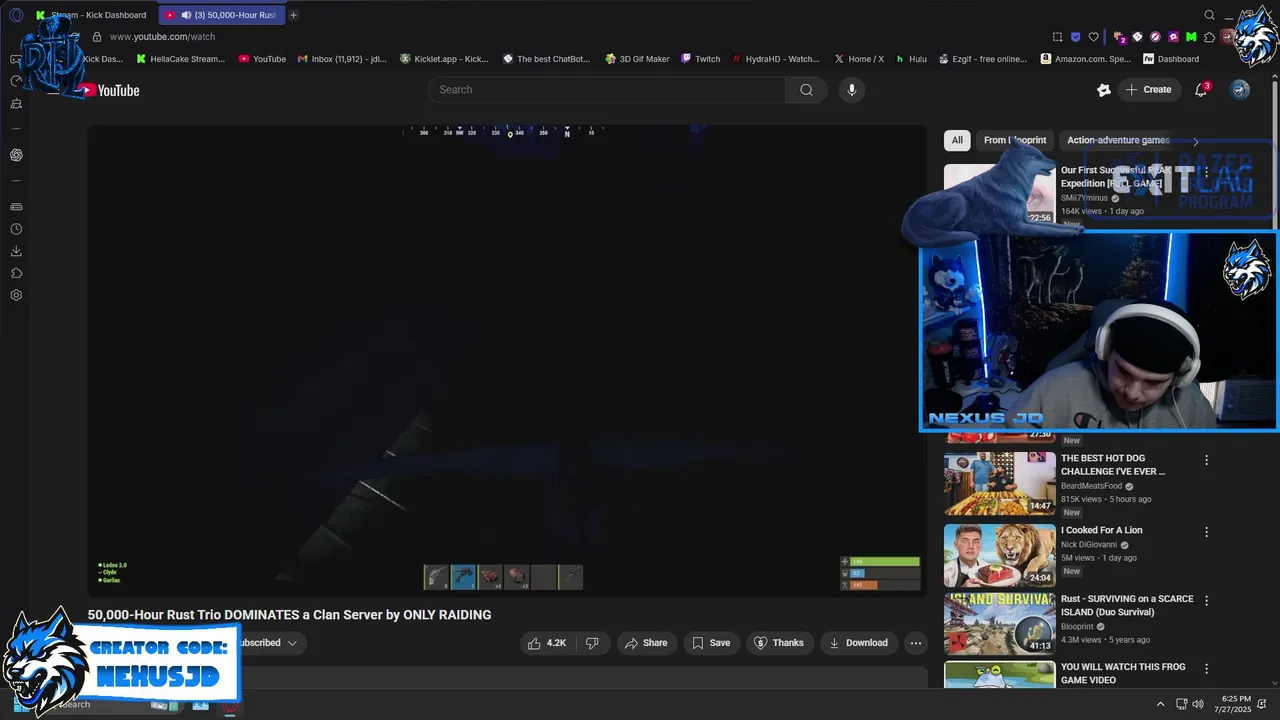The image size is (1280, 720).
Task: Open sidebar Settings gear icon
Action: pyautogui.click(x=16, y=295)
